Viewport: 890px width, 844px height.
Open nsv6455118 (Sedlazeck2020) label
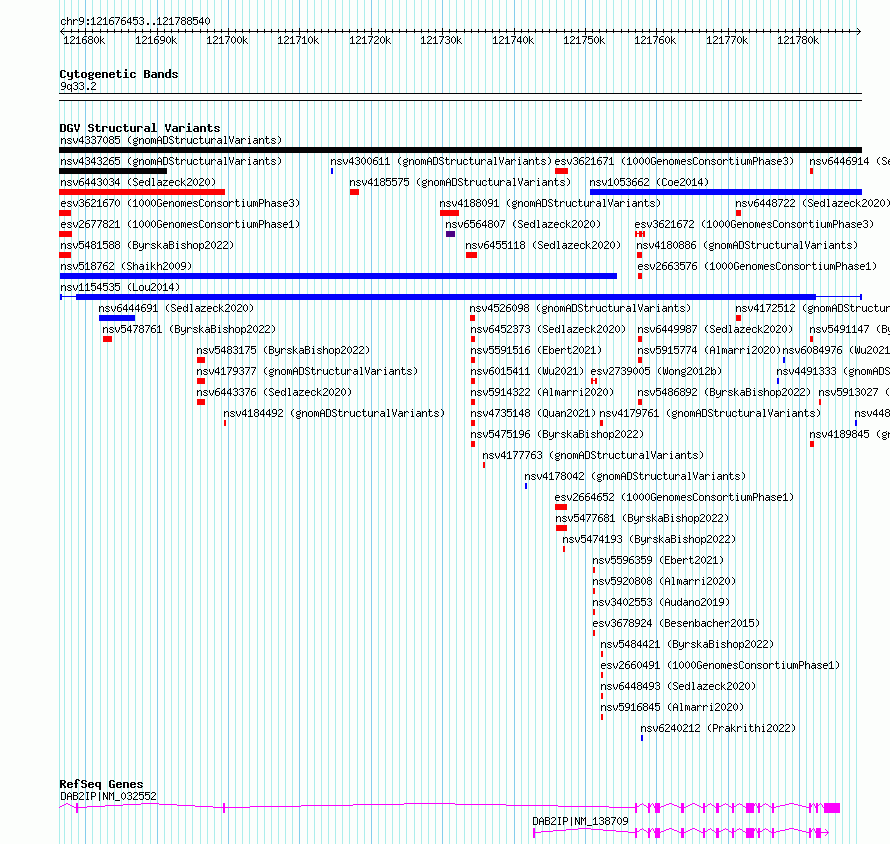click(543, 245)
